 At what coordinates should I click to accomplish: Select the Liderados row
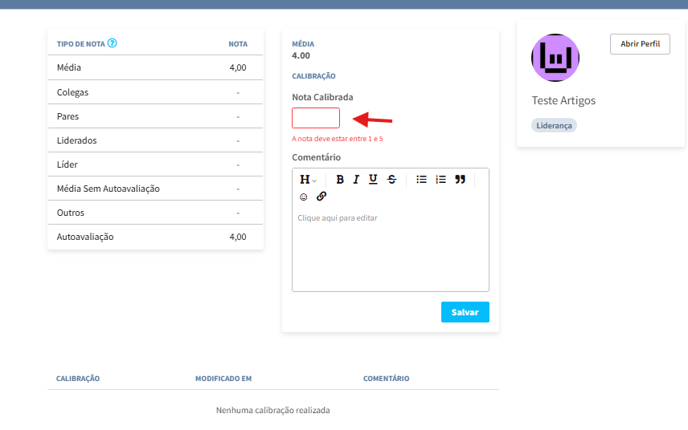155,140
